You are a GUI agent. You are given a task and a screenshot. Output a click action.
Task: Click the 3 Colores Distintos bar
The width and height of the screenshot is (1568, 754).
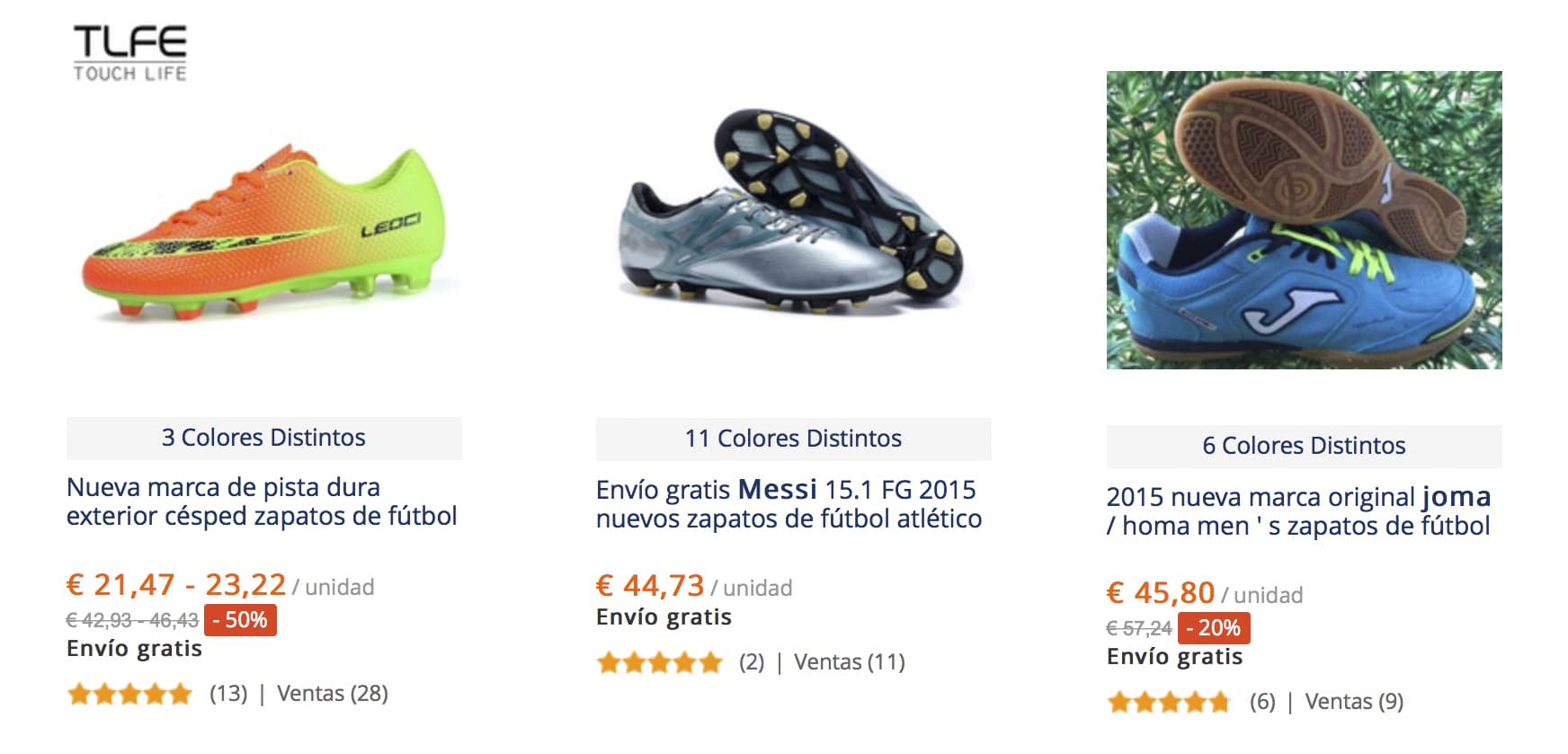click(x=263, y=438)
